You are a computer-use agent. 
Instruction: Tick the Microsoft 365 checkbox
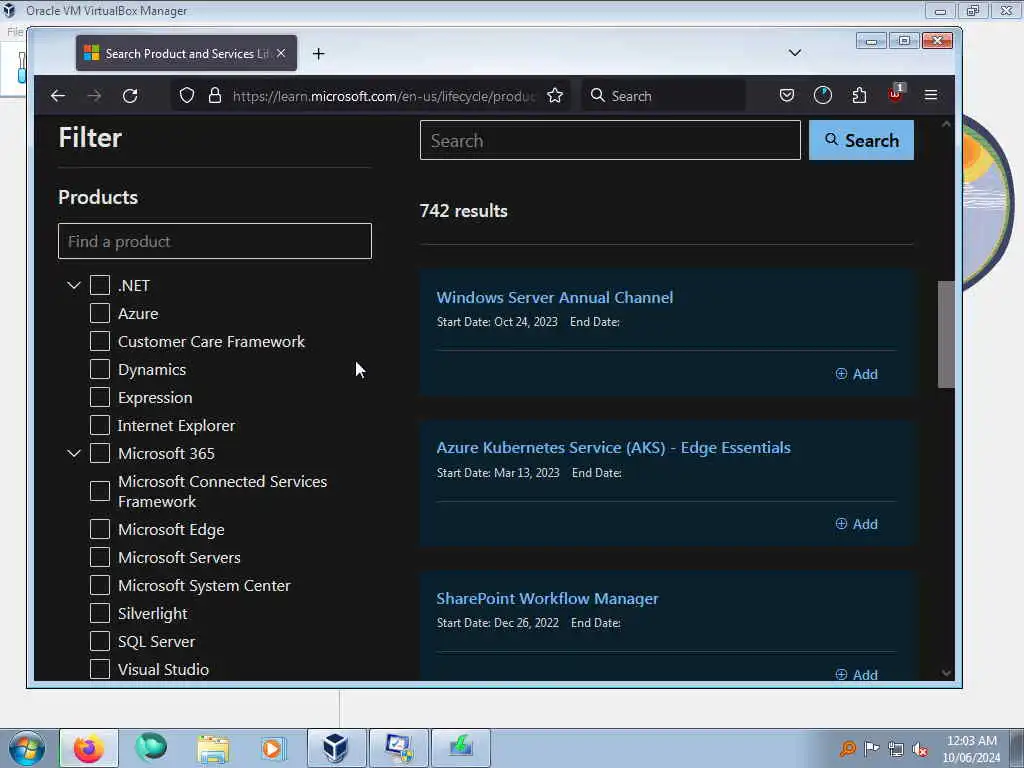tap(100, 453)
